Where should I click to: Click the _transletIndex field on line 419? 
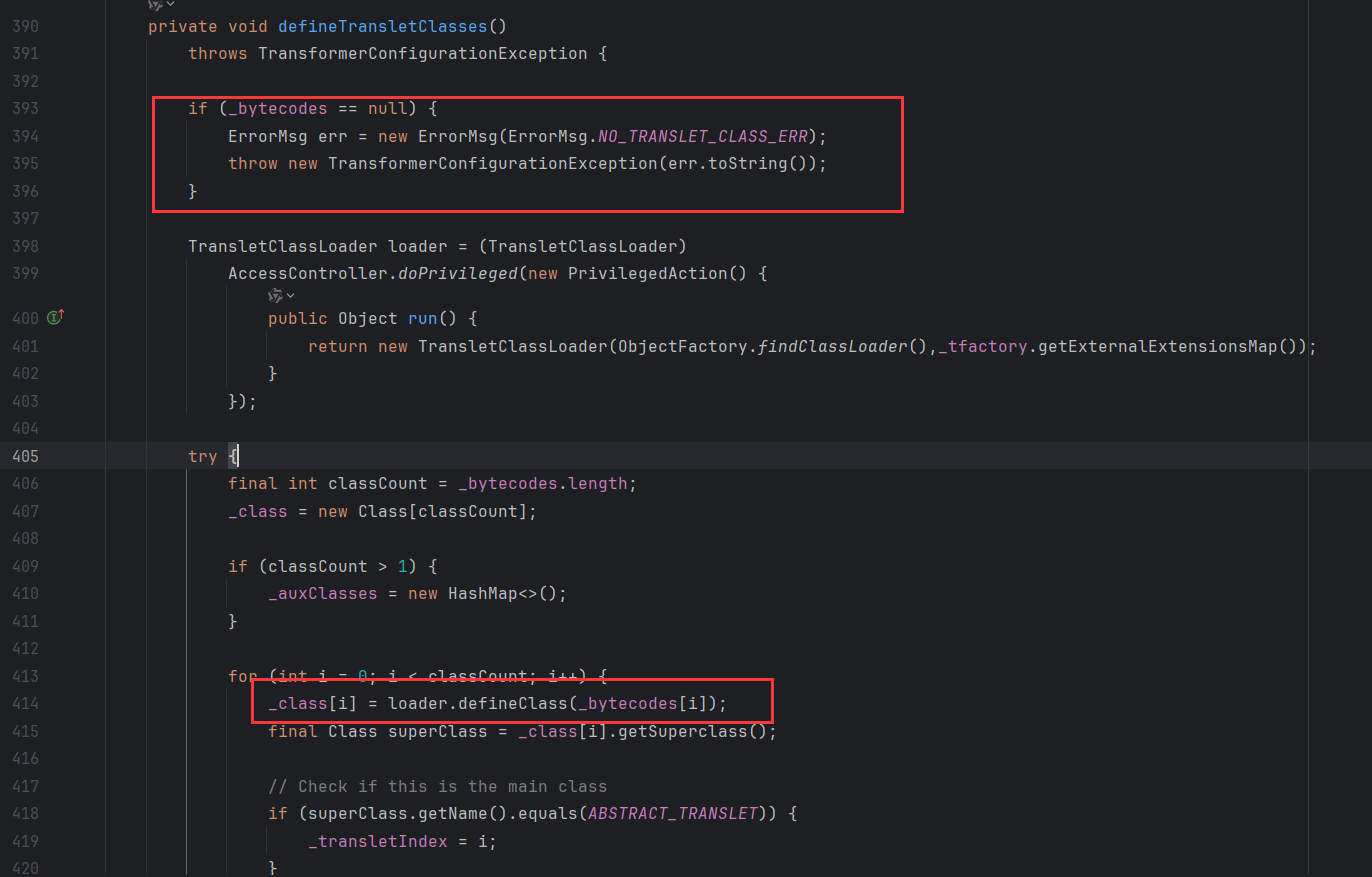coord(378,841)
